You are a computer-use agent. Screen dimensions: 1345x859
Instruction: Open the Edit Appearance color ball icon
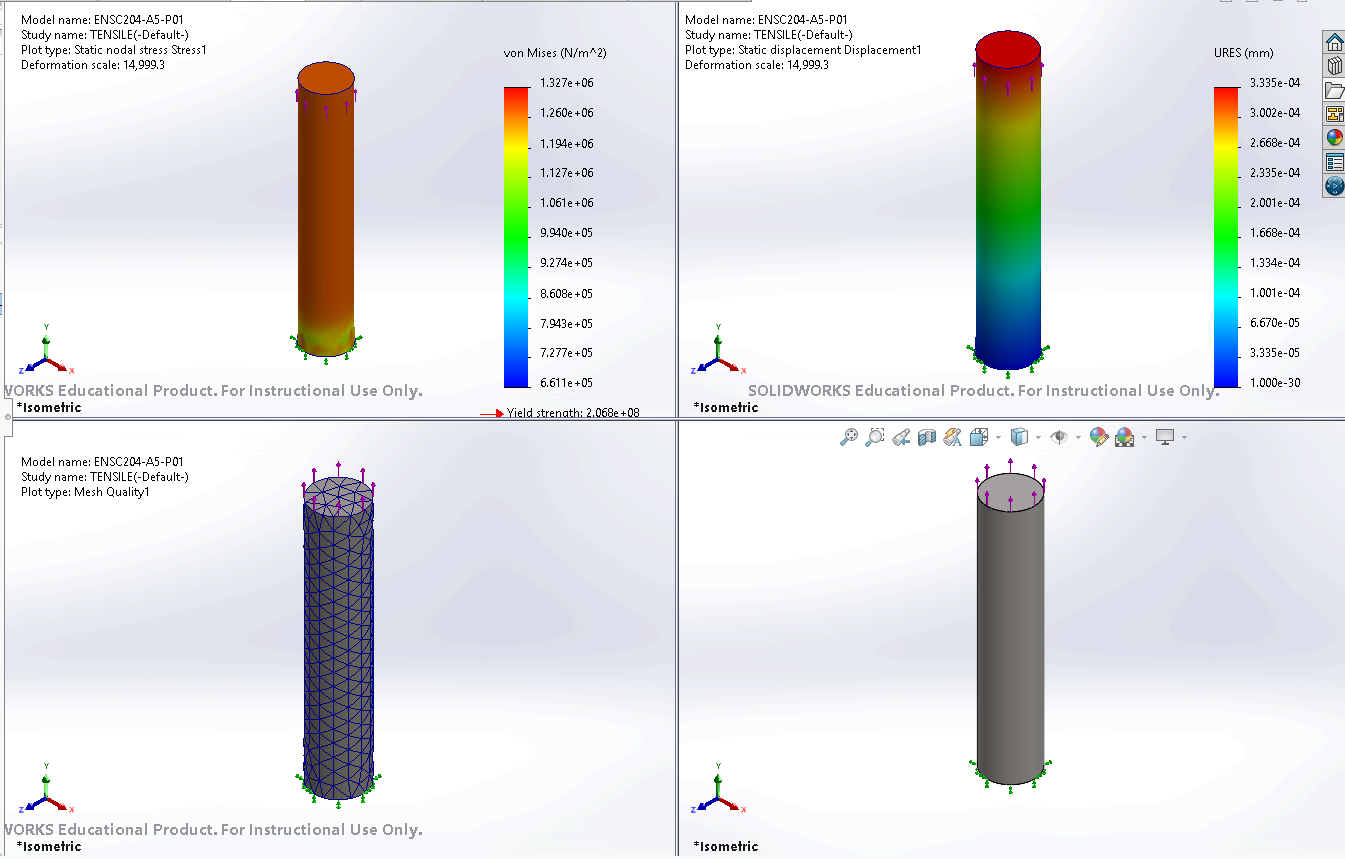coord(1098,437)
